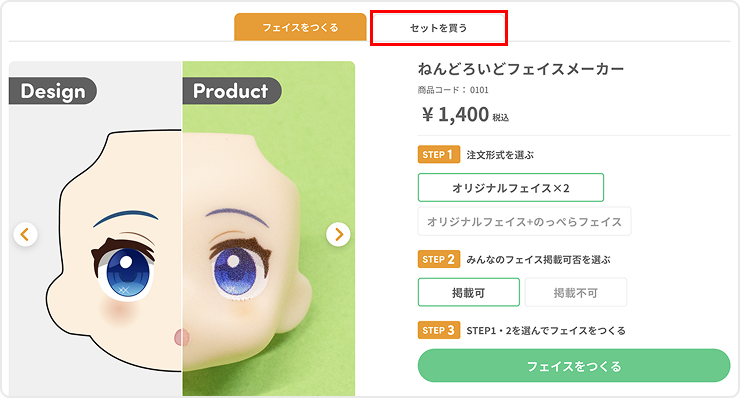740x398 pixels.
Task: Click the Product label badge
Action: click(x=231, y=91)
